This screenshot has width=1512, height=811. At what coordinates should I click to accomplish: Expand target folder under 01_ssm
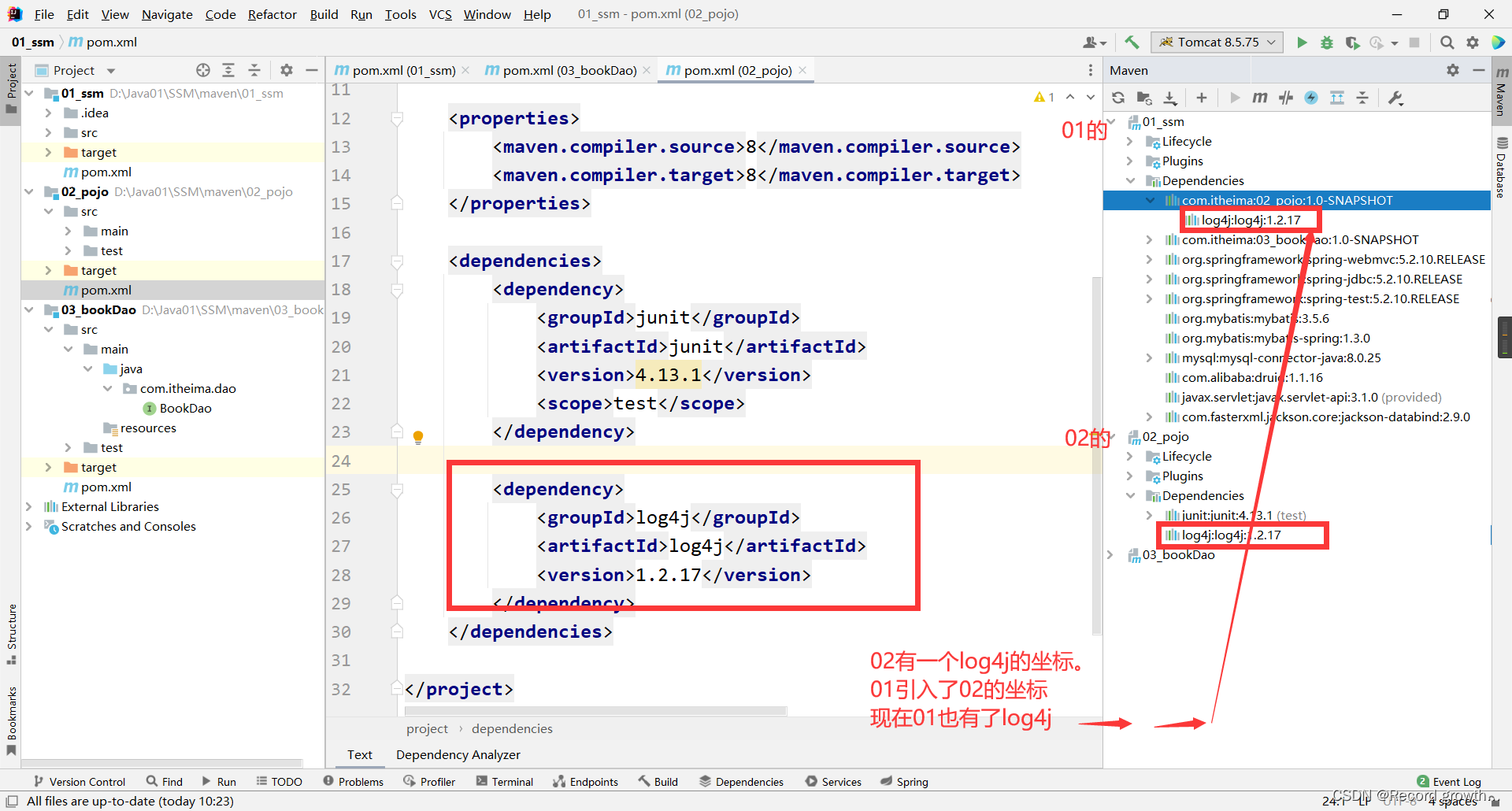pos(48,152)
